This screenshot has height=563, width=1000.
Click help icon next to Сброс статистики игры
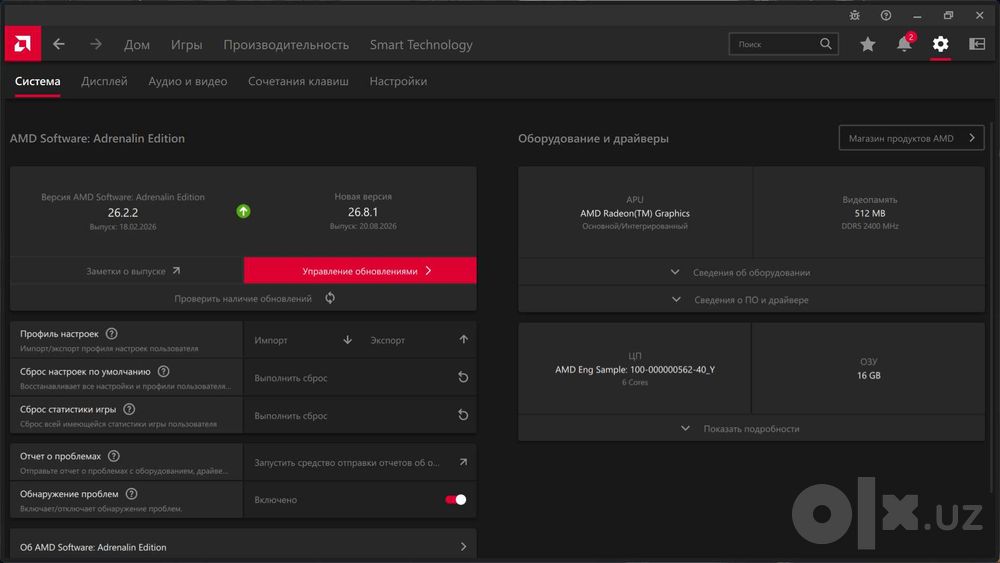[129, 409]
